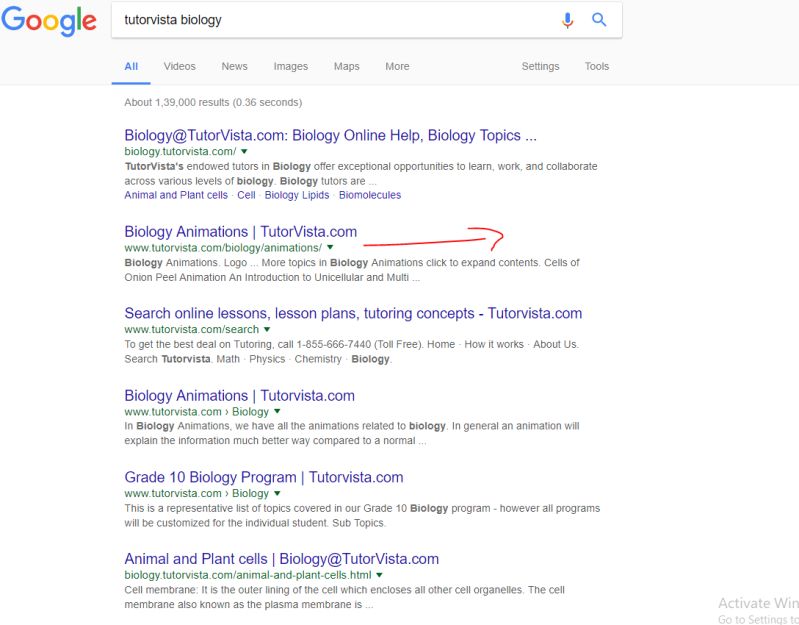799x625 pixels.
Task: Open the Biomolecules sitelink
Action: point(370,195)
